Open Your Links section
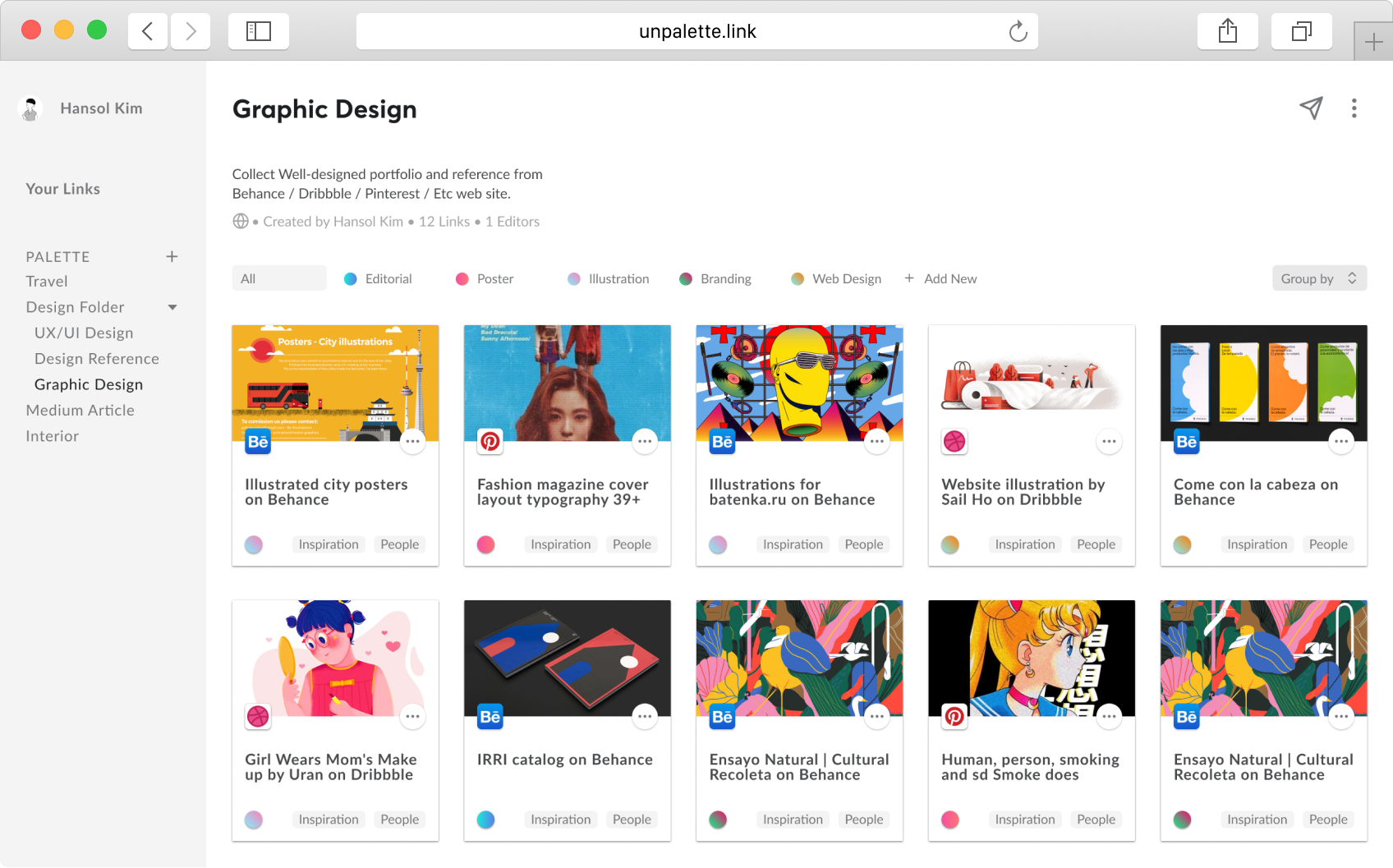Screen dimensions: 1393x868 tap(63, 189)
